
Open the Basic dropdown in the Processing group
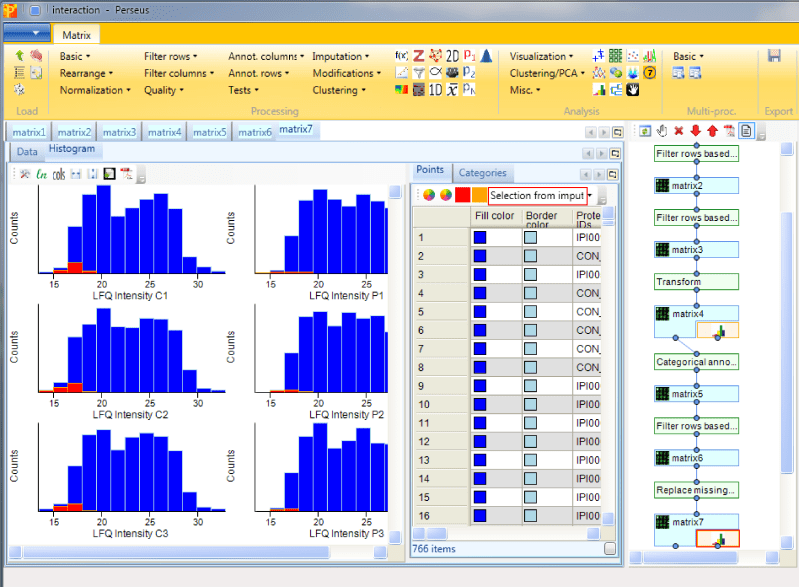(75, 56)
